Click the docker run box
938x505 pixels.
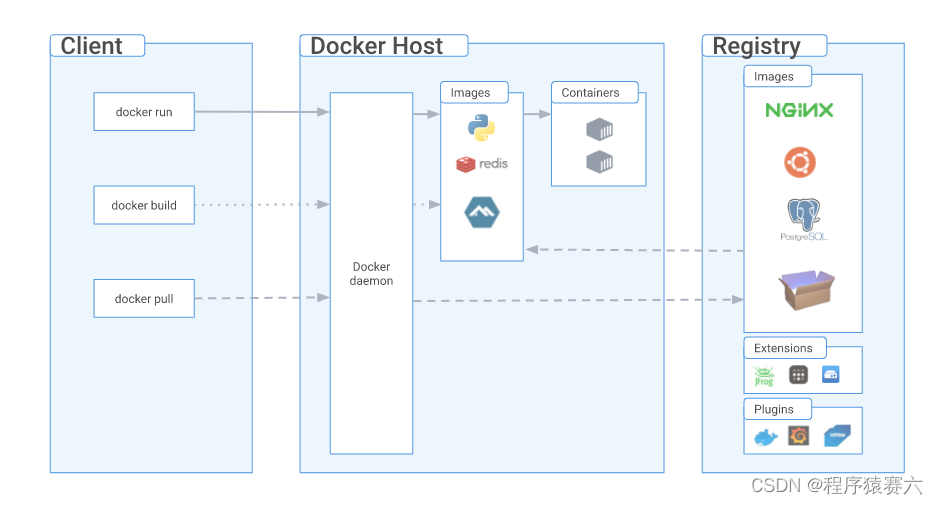tap(144, 112)
